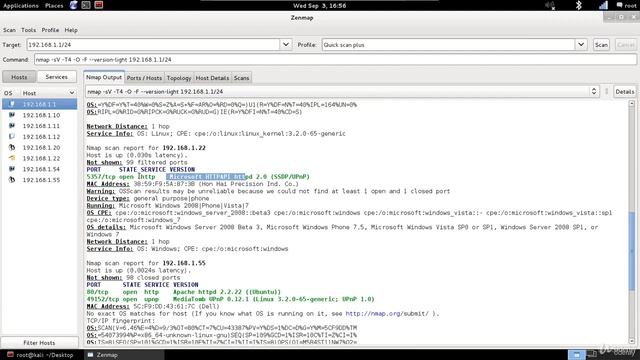Switch to the Scans tab
The height and width of the screenshot is (360, 640).
[x=241, y=78]
